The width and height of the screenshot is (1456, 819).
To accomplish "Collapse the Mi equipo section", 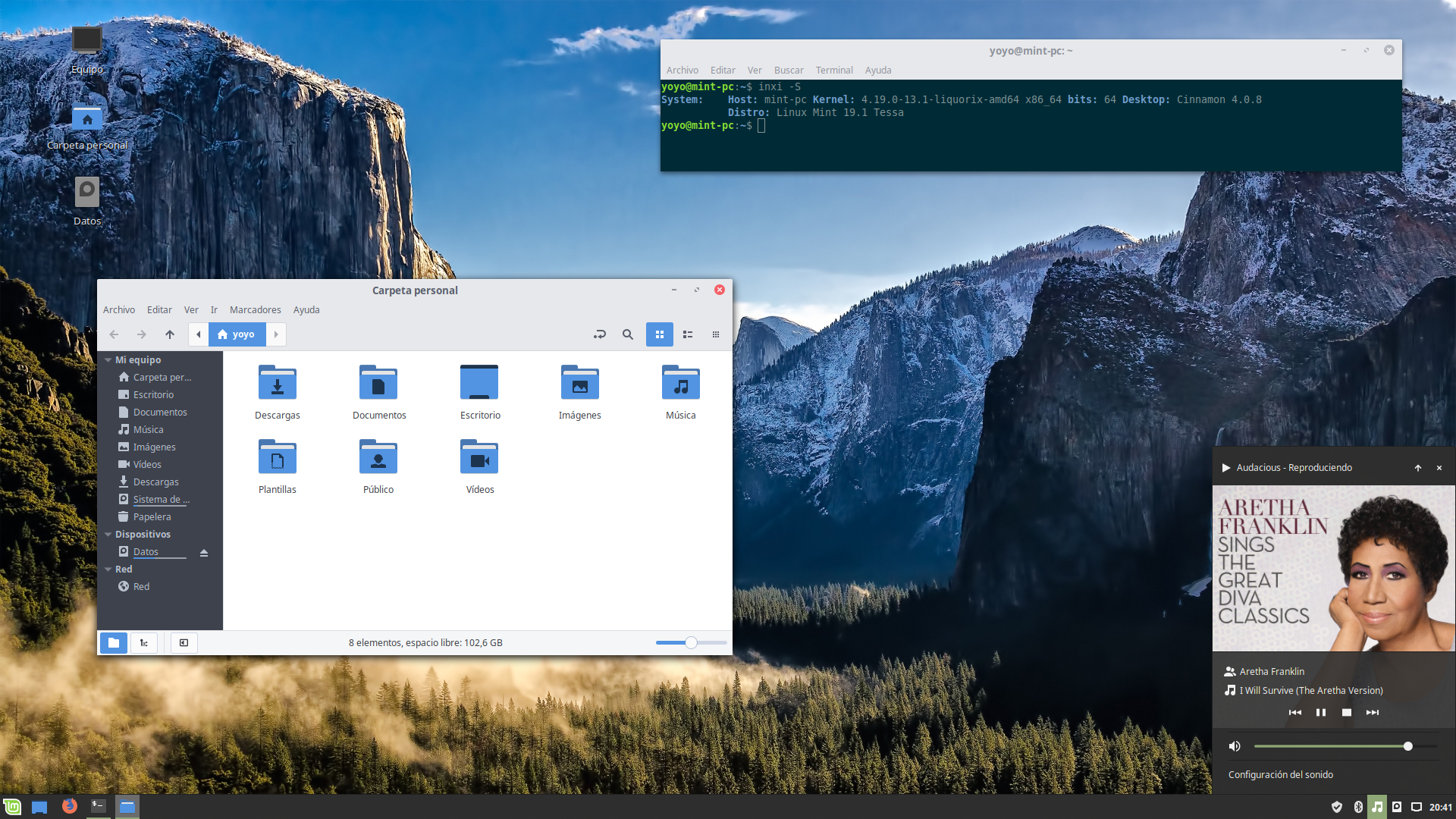I will 108,360.
